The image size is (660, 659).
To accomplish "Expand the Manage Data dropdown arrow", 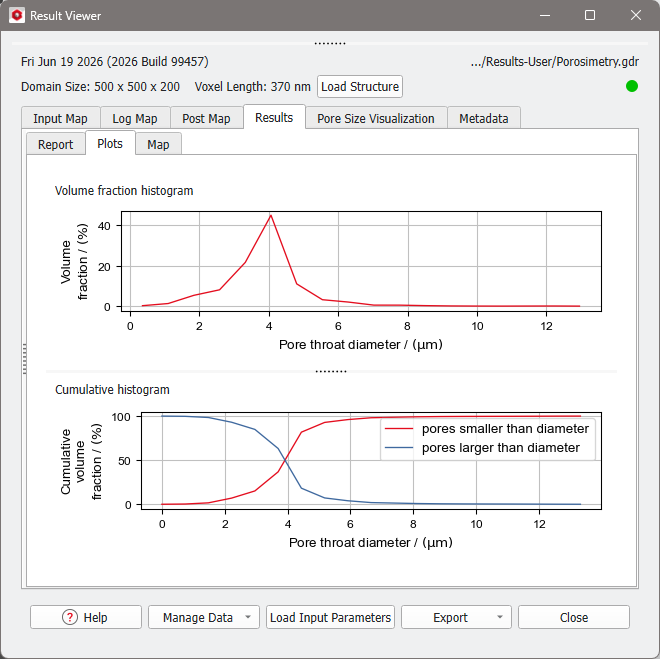I will 248,617.
